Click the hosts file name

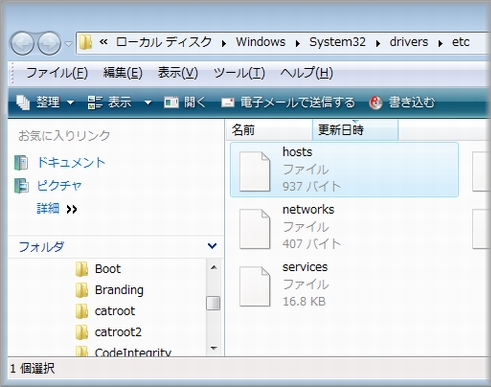coord(297,152)
